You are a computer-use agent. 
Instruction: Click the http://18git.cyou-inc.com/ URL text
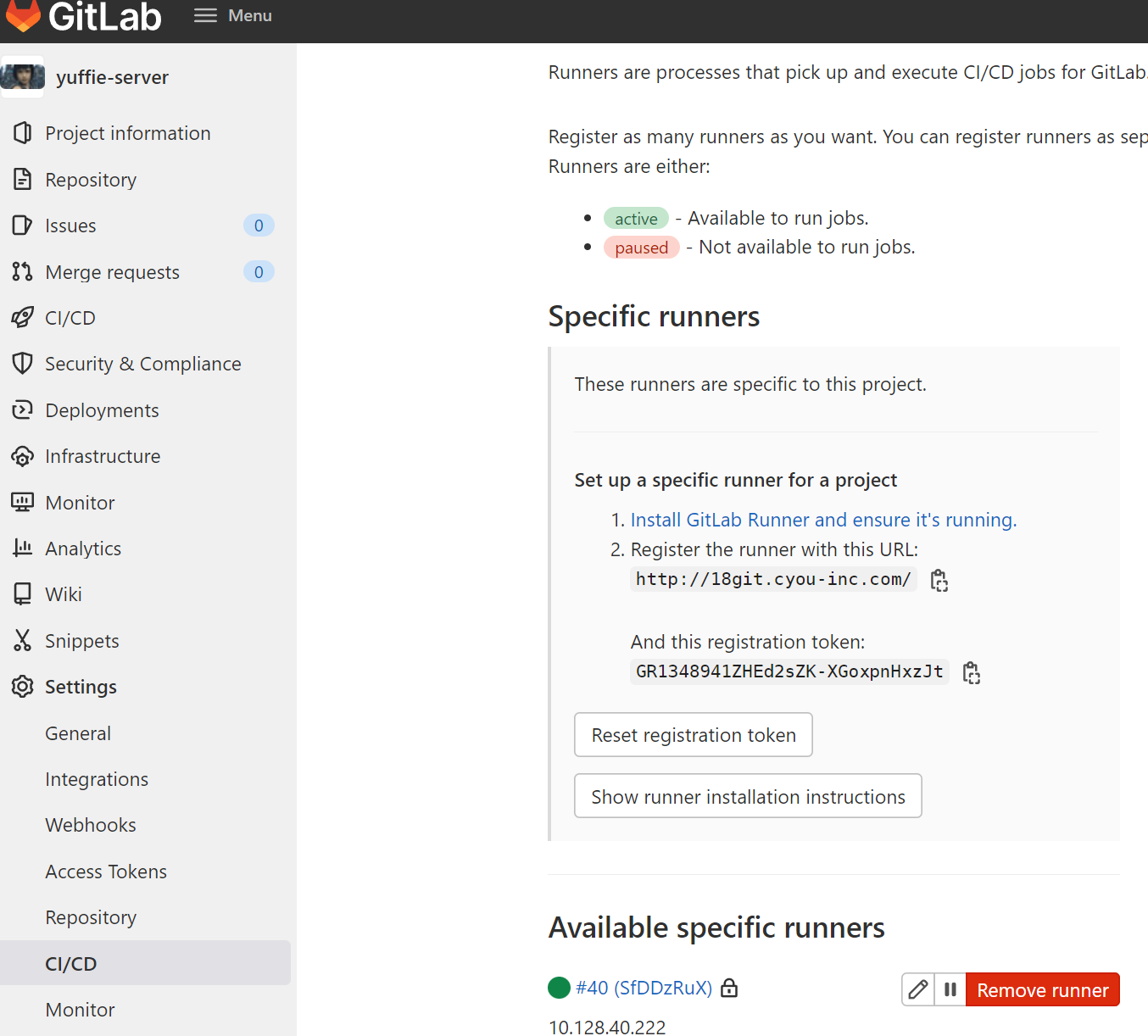click(773, 579)
